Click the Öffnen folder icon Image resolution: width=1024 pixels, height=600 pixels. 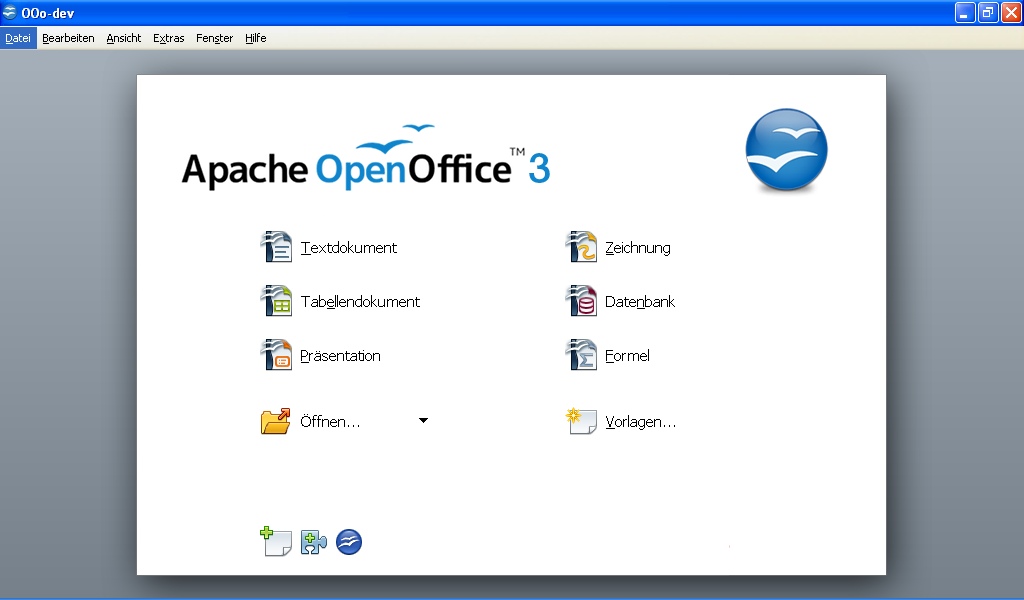tap(276, 421)
